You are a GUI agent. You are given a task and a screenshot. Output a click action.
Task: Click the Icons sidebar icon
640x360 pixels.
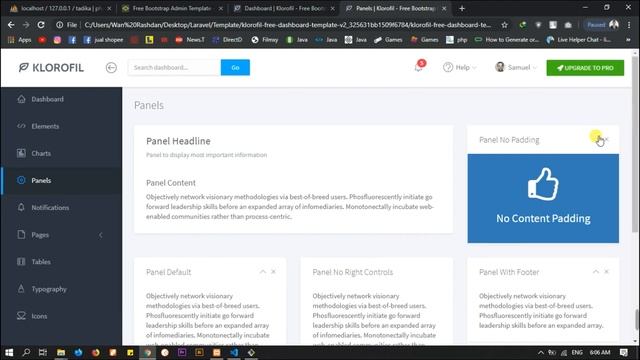[x=21, y=316]
